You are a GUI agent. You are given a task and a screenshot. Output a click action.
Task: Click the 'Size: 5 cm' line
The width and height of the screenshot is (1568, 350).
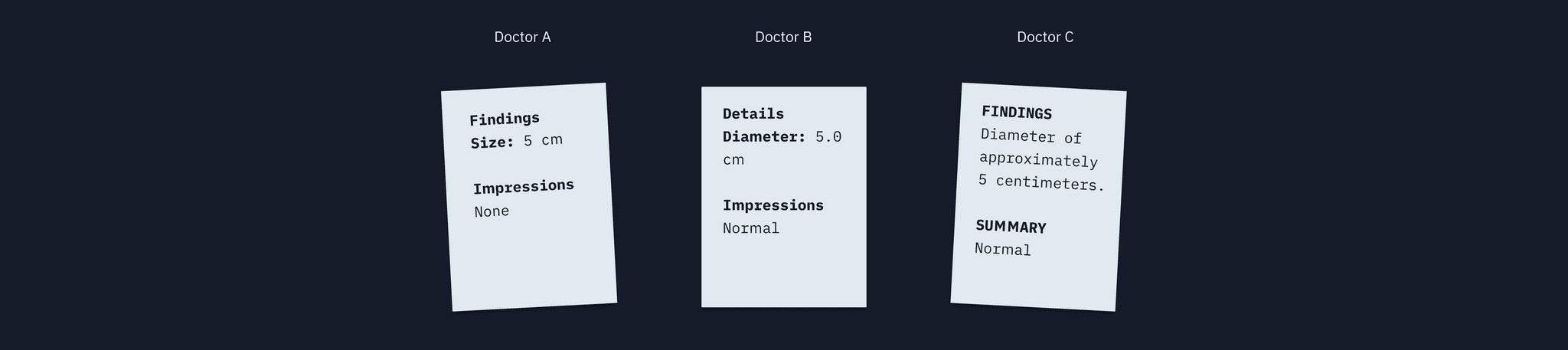[517, 141]
